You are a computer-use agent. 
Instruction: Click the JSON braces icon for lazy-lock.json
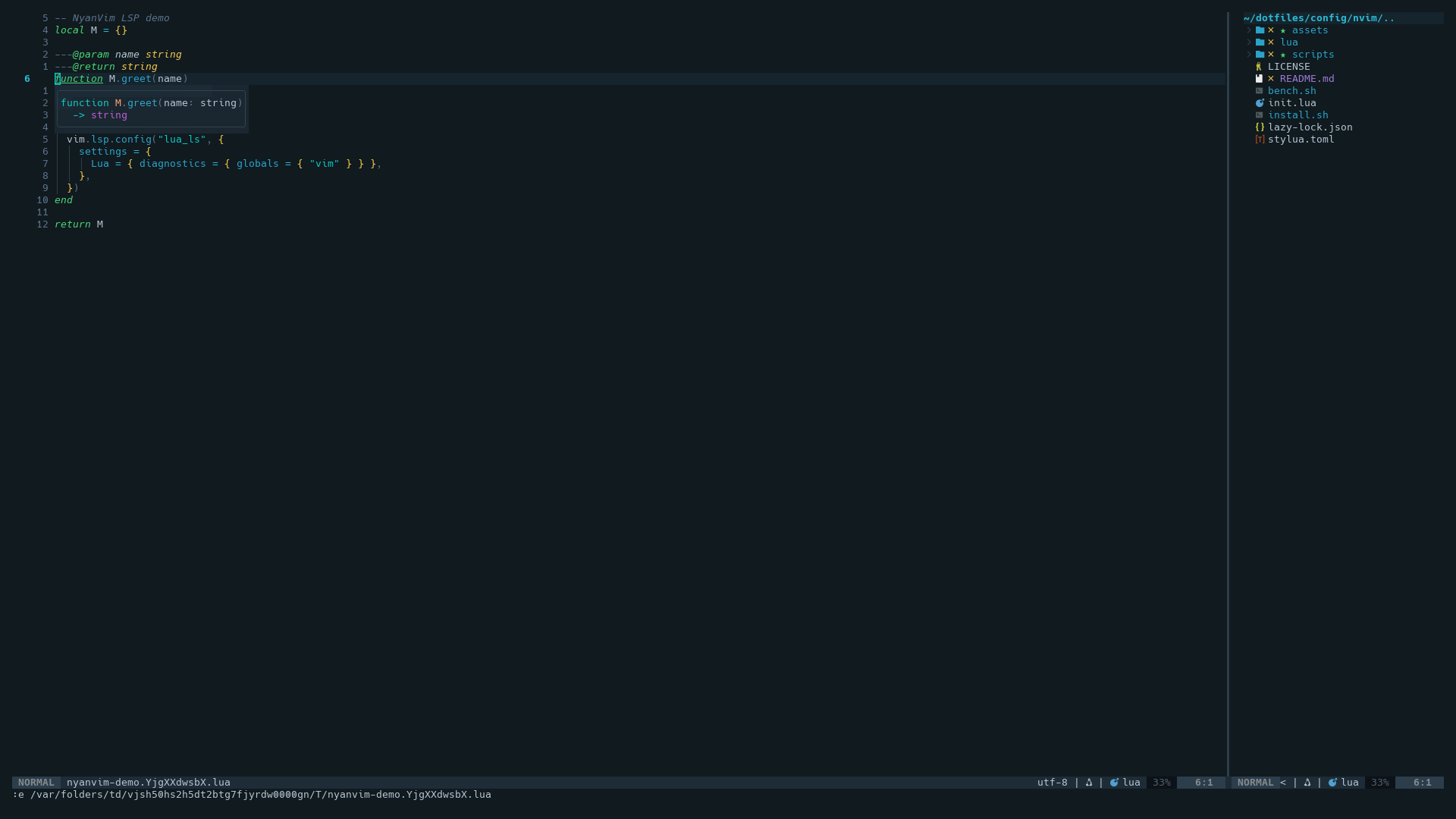click(1260, 127)
